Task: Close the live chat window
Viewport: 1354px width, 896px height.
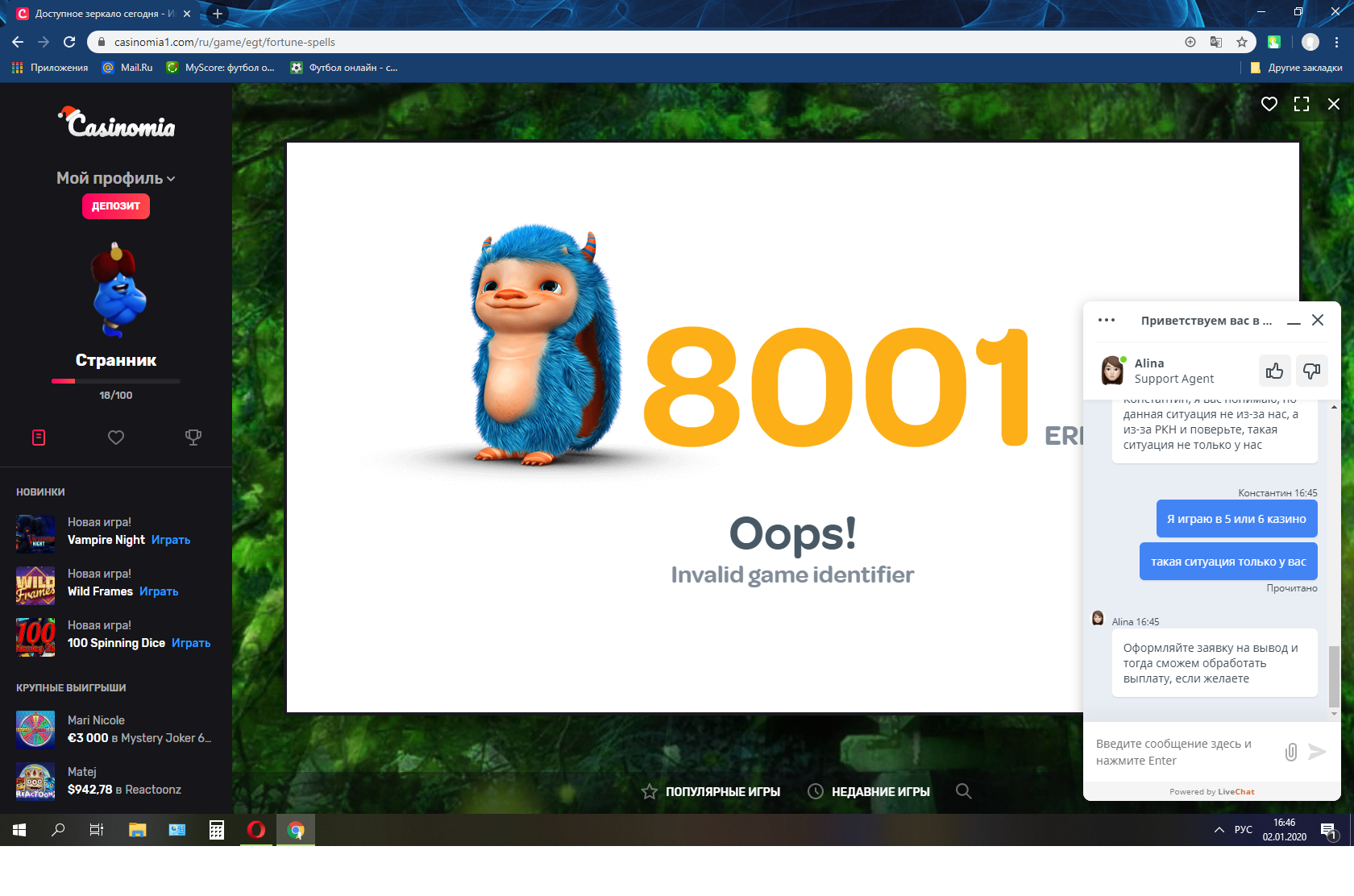Action: 1318,320
